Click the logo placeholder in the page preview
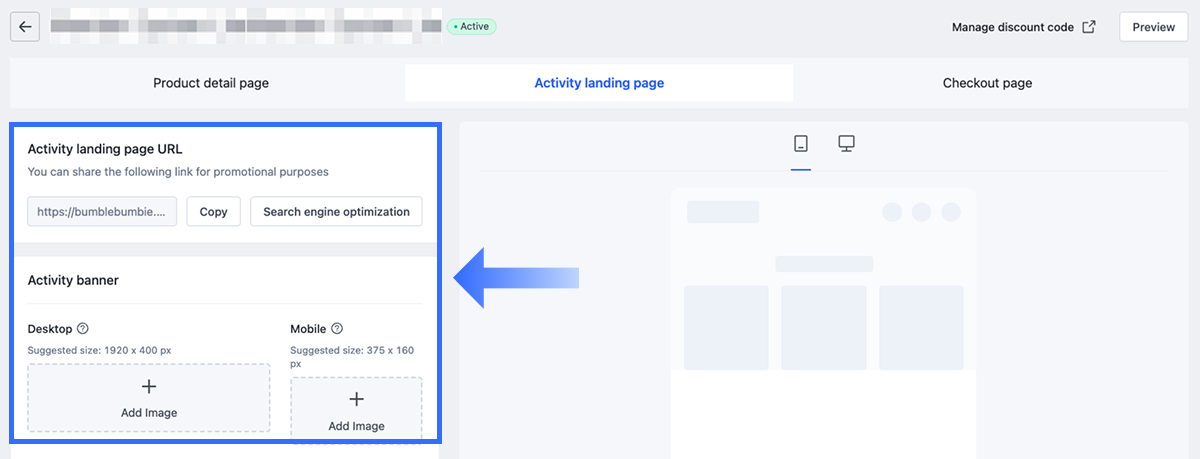This screenshot has height=459, width=1200. (x=723, y=212)
